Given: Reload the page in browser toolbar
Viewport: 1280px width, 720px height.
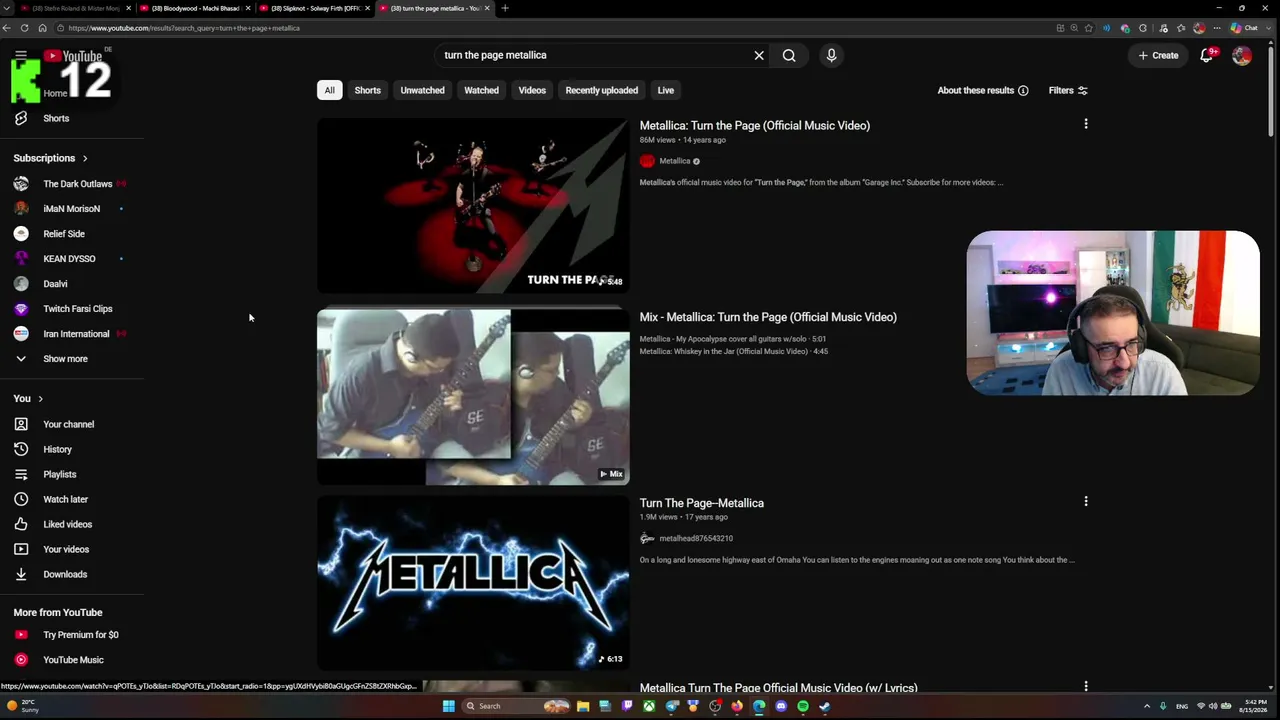Looking at the screenshot, I should (x=24, y=28).
